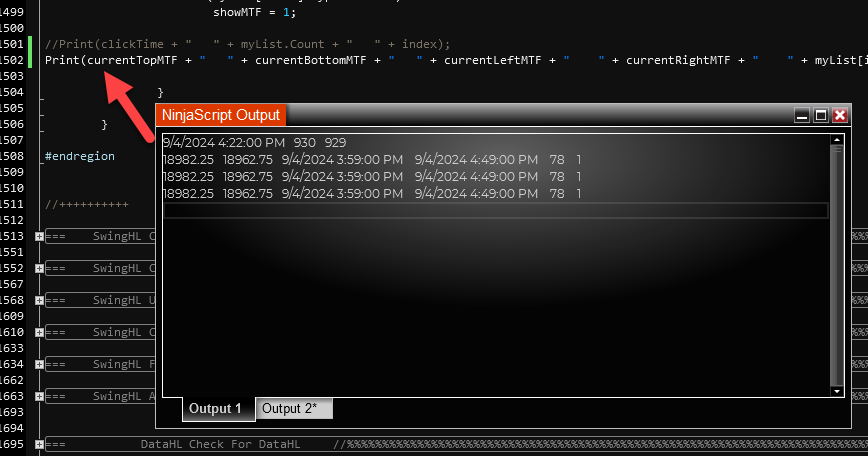The height and width of the screenshot is (456, 868).
Task: Click the #endregion directive
Action: [80, 156]
